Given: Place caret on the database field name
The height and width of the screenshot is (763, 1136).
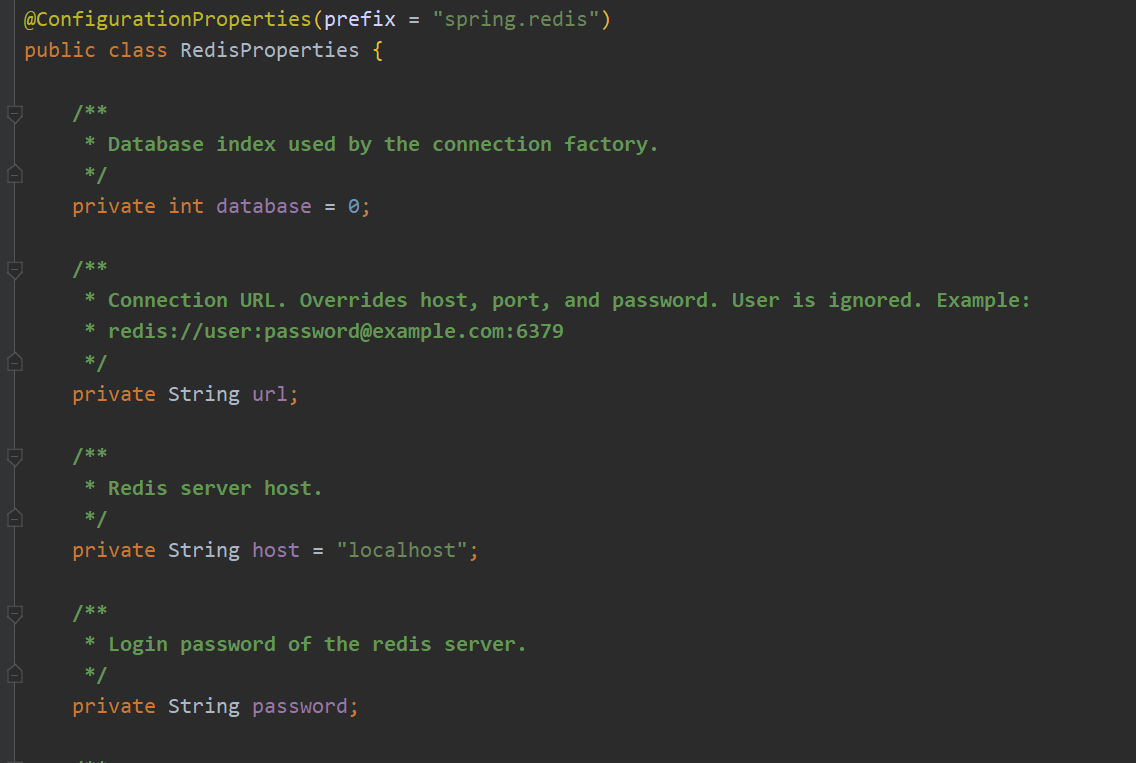Looking at the screenshot, I should pos(264,207).
